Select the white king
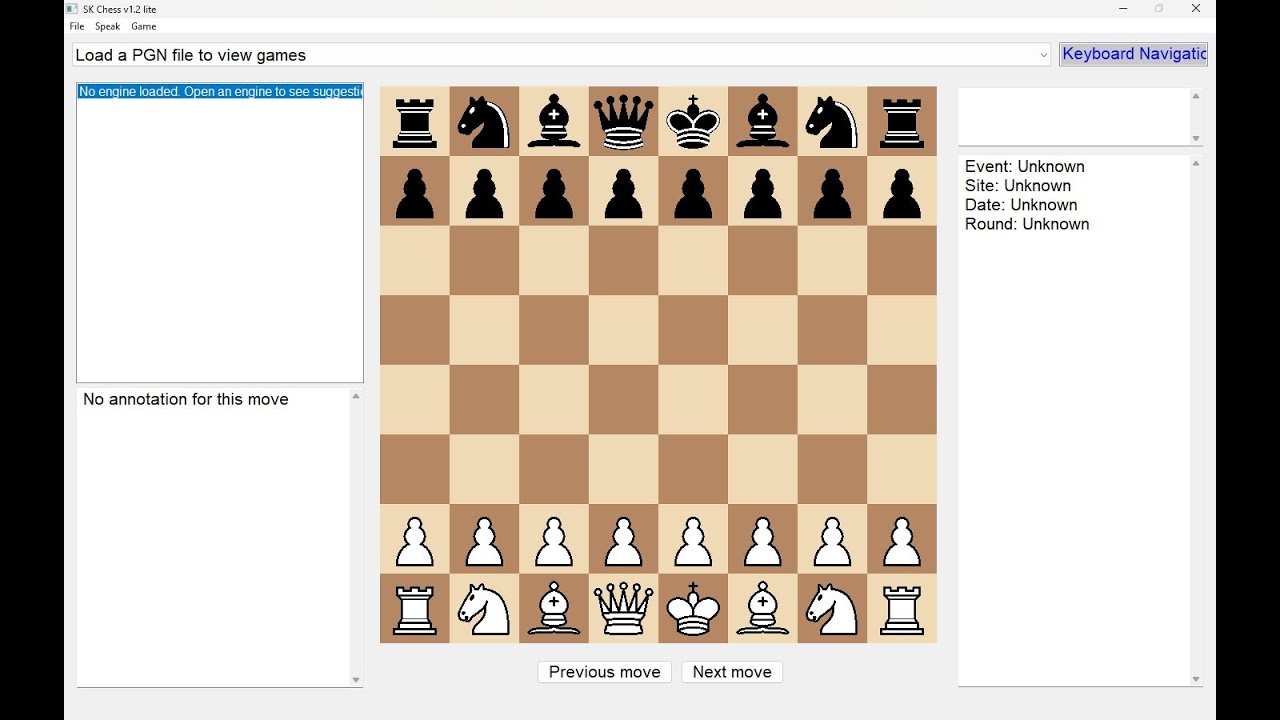Image resolution: width=1280 pixels, height=720 pixels. [693, 608]
